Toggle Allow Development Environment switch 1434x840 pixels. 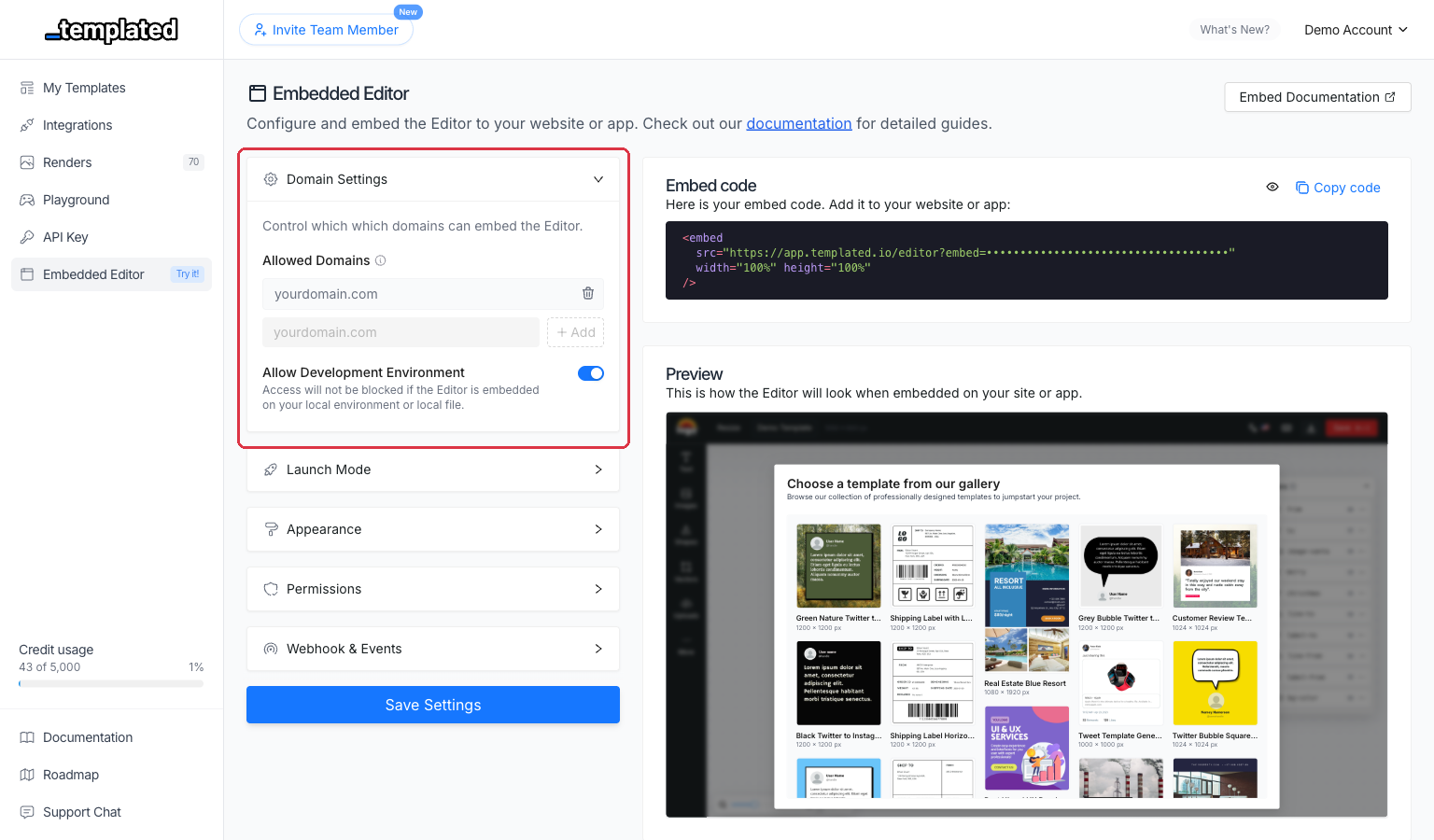(x=591, y=373)
